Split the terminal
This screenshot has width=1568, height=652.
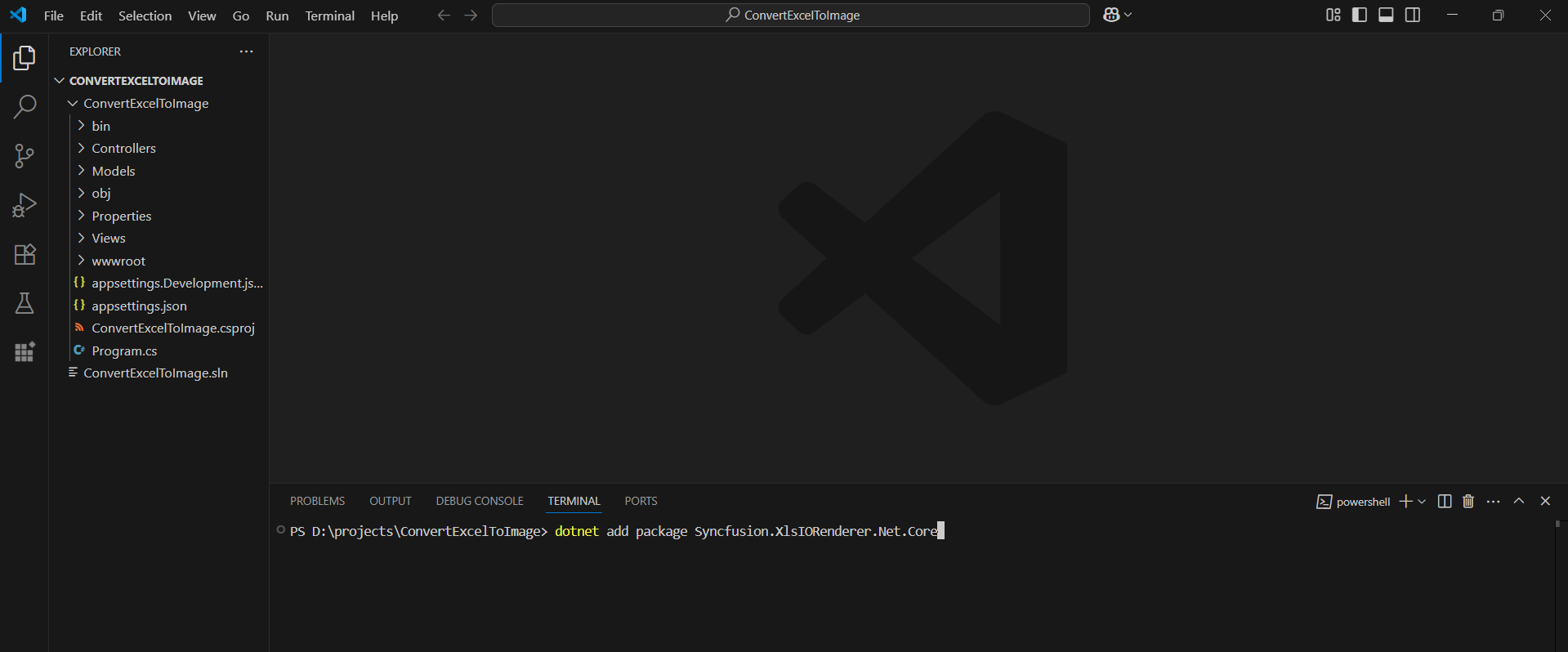pos(1445,501)
